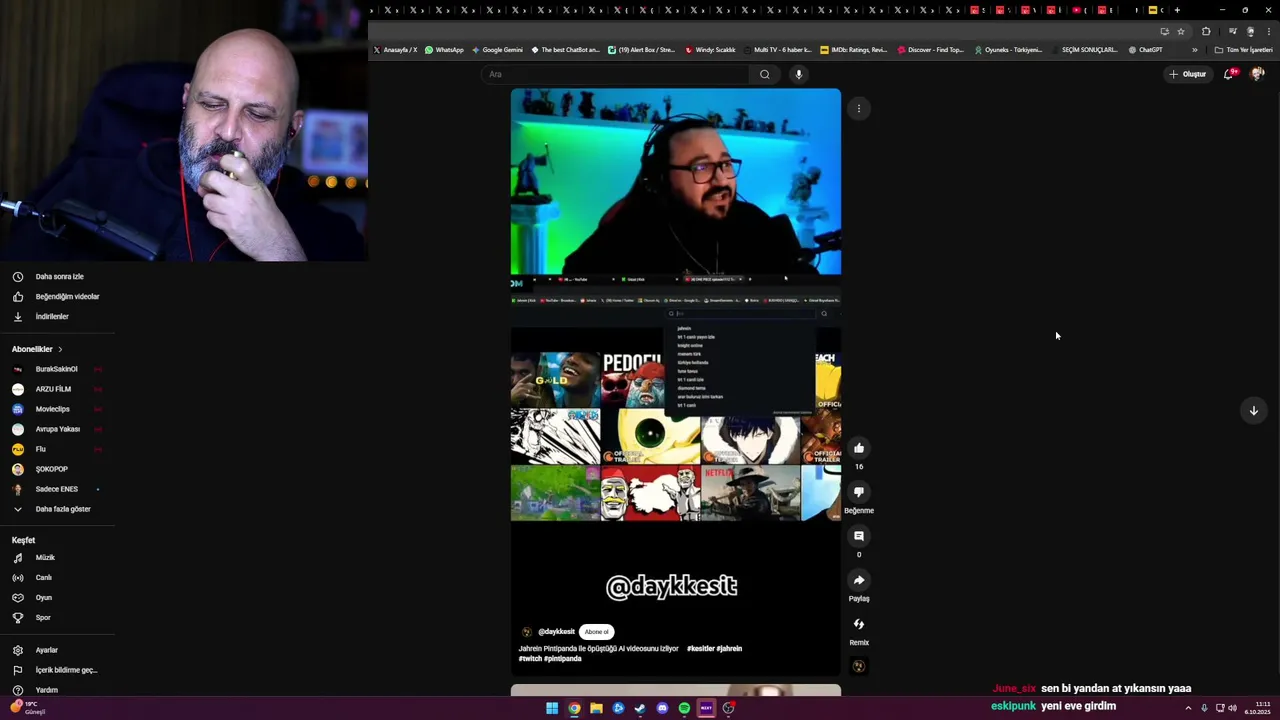Open the taskbar clock and date
Viewport: 1280px width, 720px height.
pyautogui.click(x=1258, y=708)
